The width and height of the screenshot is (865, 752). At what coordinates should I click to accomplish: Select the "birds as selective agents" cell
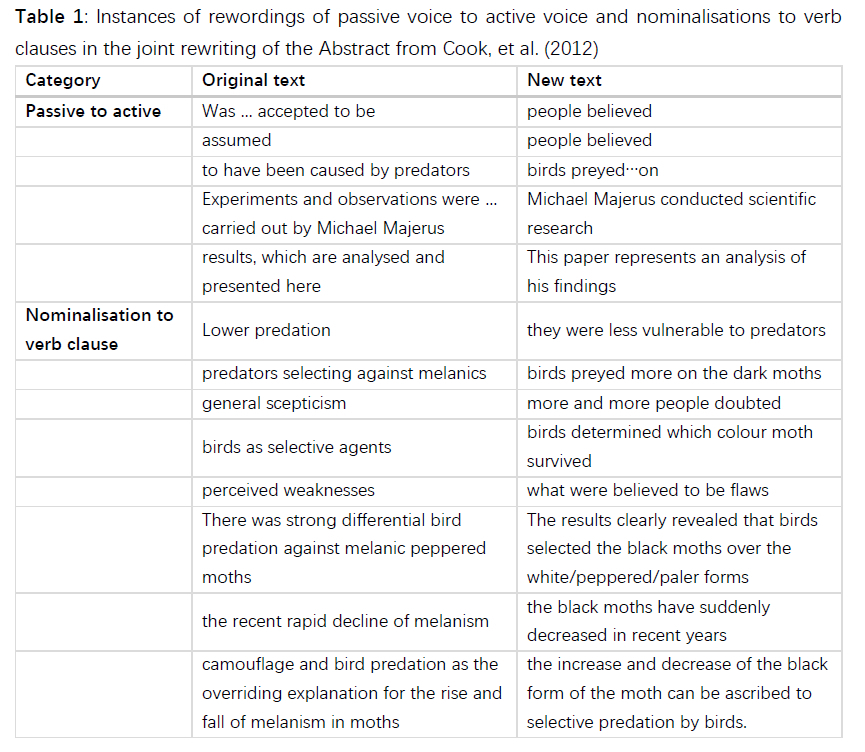(296, 447)
